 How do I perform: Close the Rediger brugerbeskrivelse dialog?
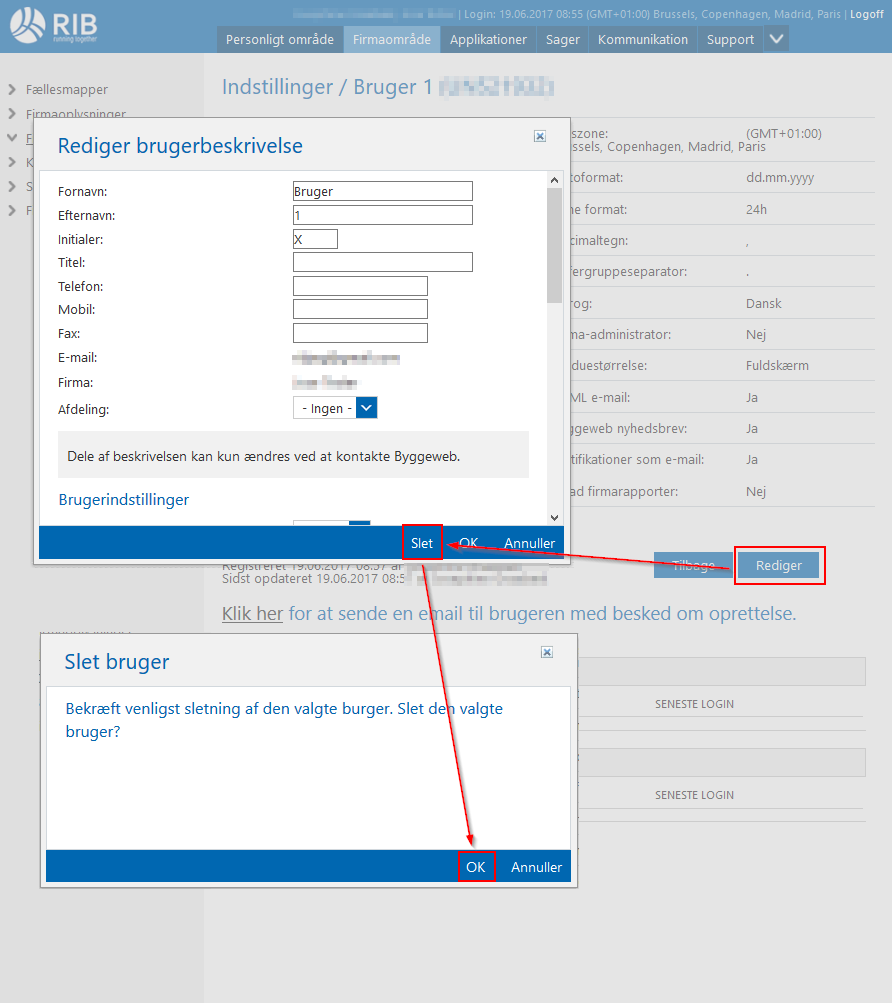click(540, 136)
